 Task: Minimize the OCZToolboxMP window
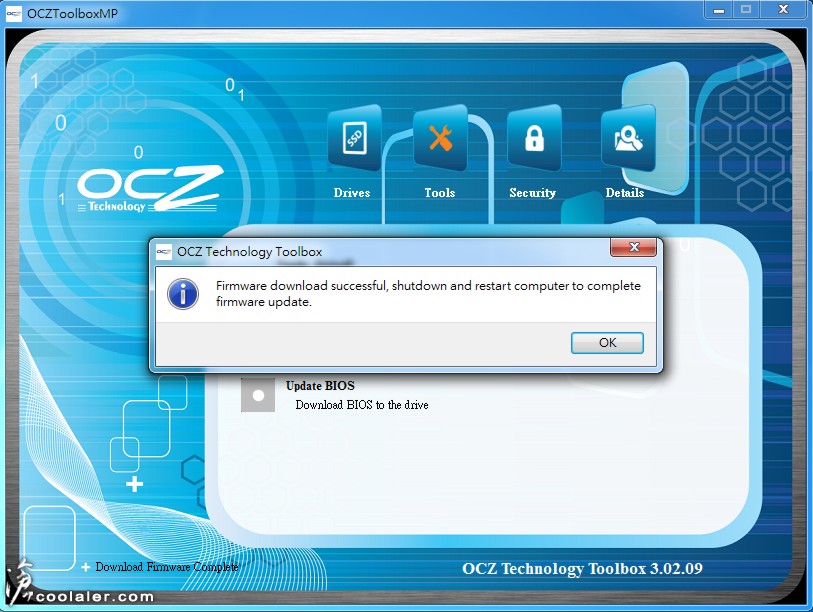[719, 10]
